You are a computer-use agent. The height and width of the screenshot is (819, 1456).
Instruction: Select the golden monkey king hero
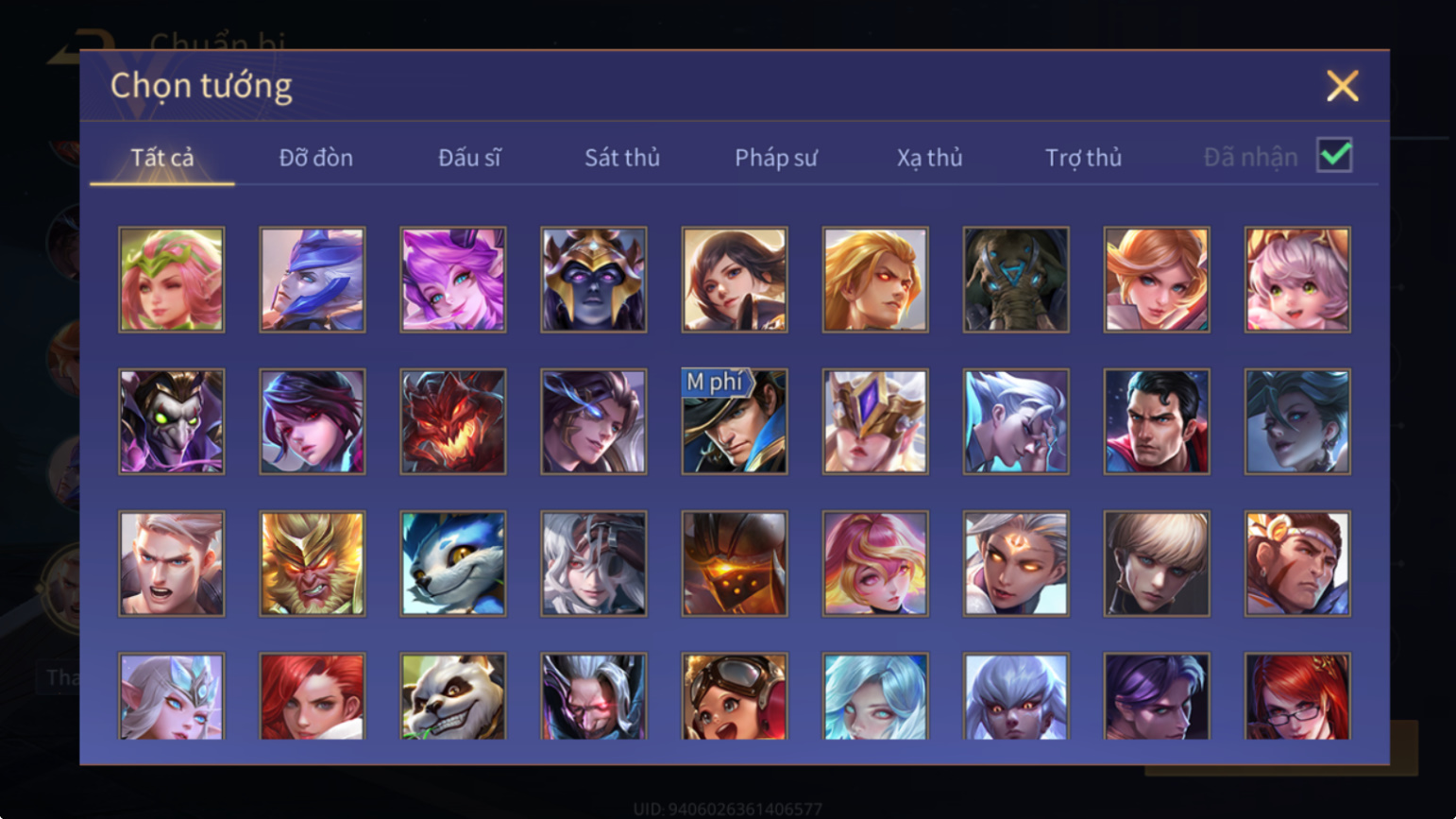pos(313,564)
